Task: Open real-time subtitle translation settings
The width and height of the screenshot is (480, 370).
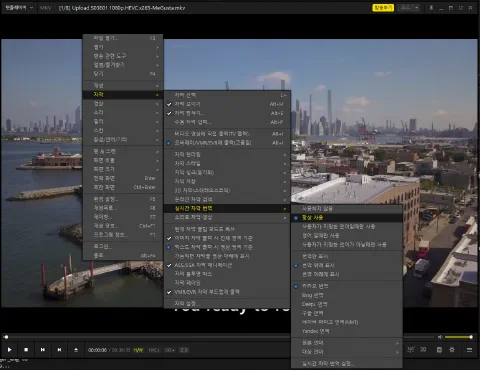Action: click(347, 363)
